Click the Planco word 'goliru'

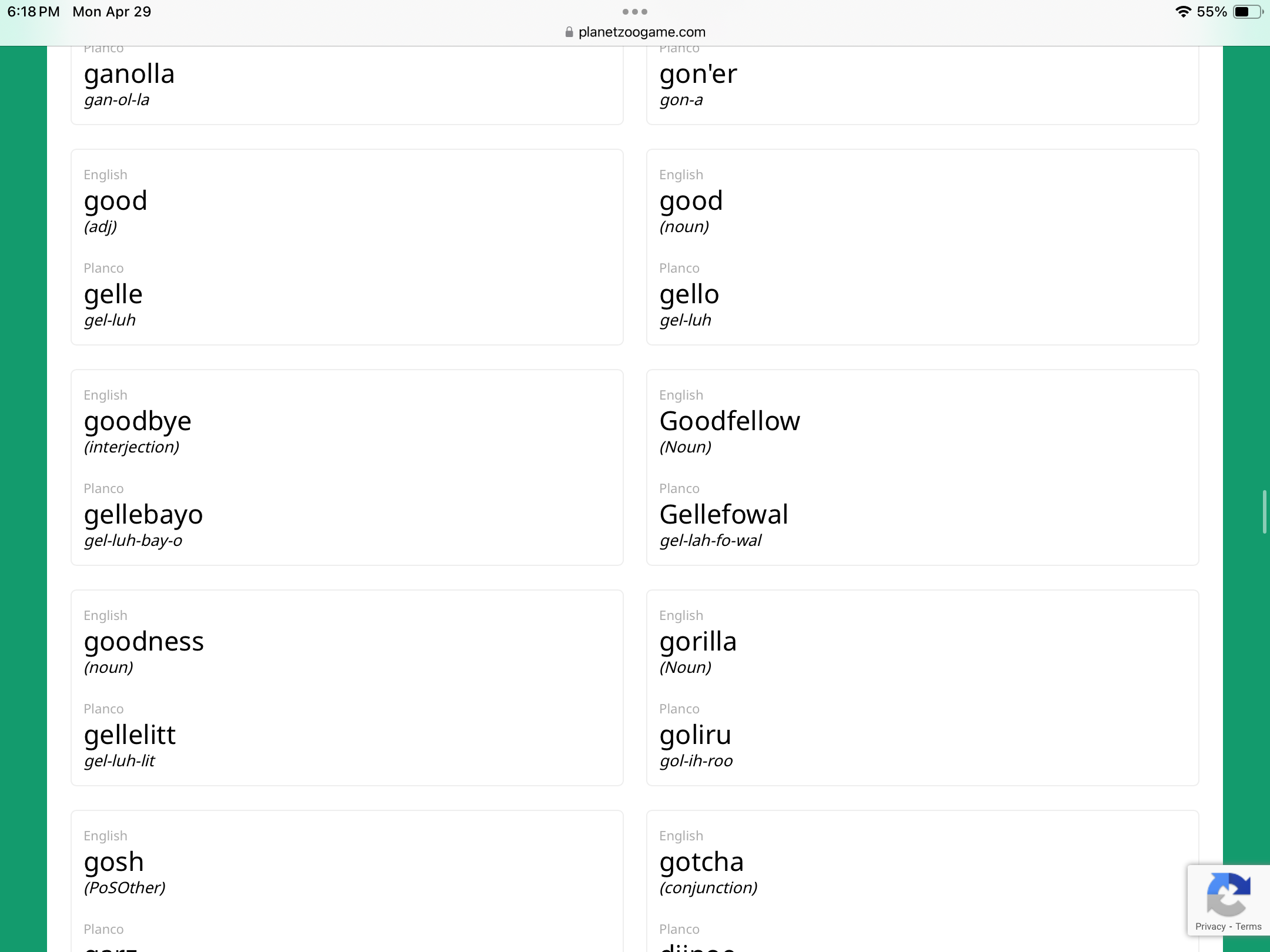696,735
